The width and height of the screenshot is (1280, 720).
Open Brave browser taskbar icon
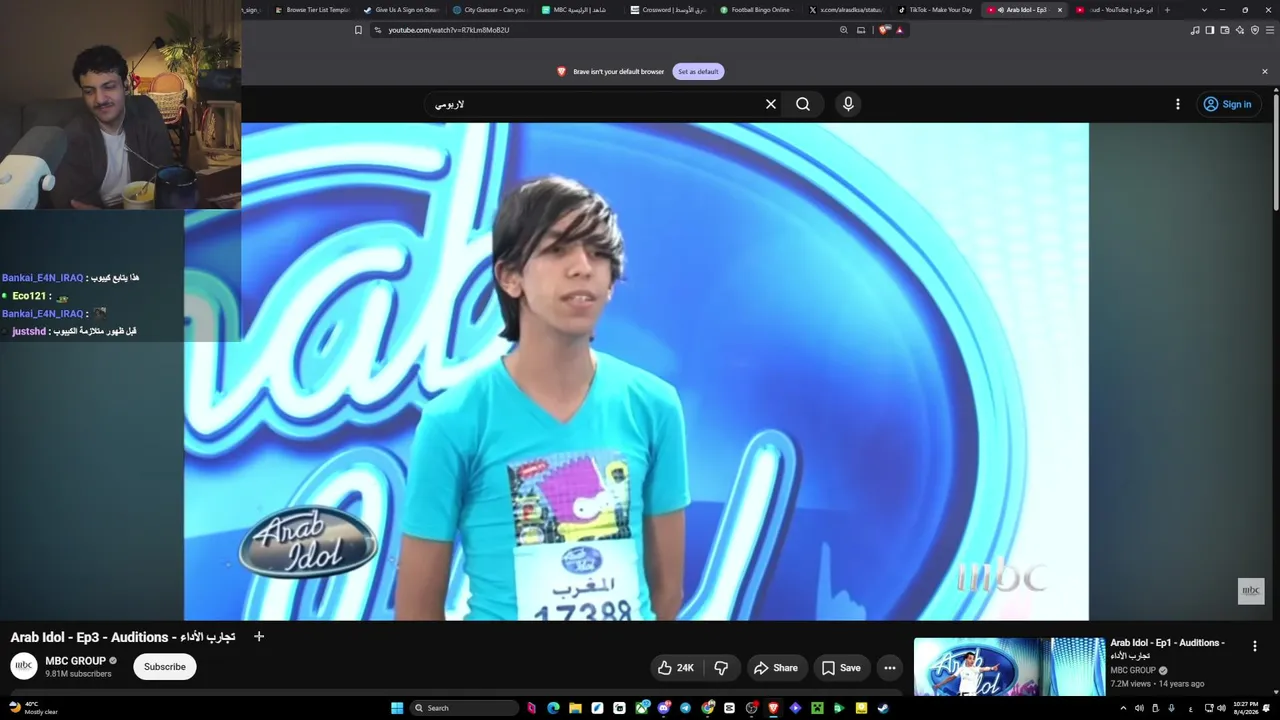point(773,708)
